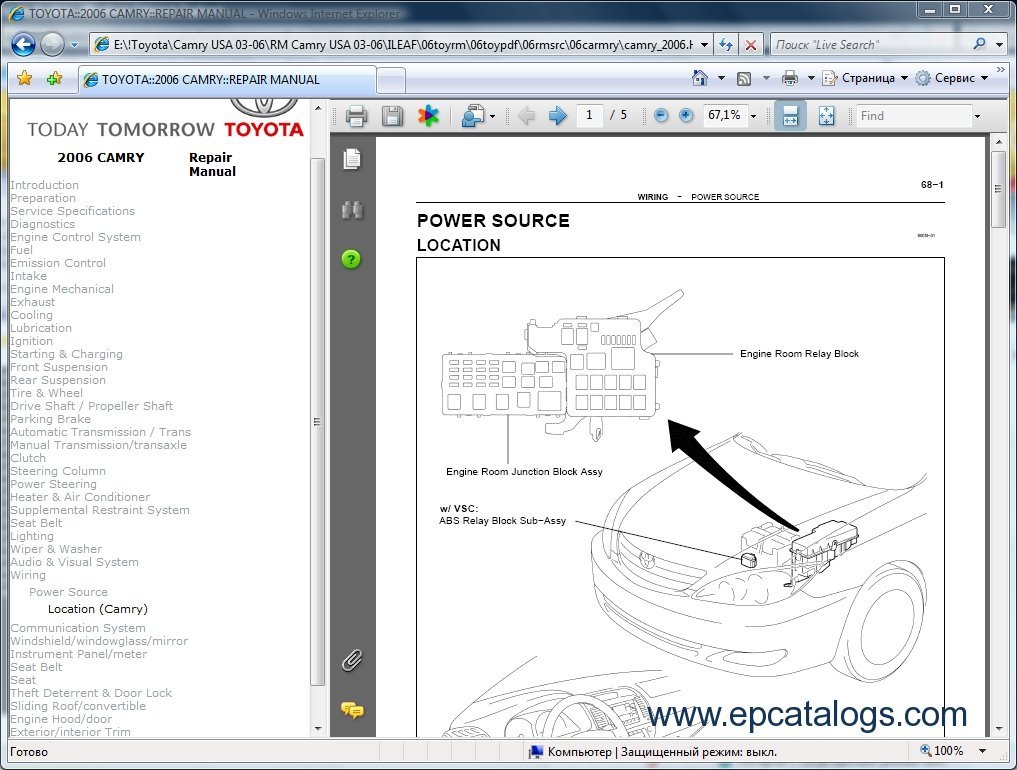This screenshot has height=770, width=1017.
Task: Print the PDF document
Action: point(356,116)
